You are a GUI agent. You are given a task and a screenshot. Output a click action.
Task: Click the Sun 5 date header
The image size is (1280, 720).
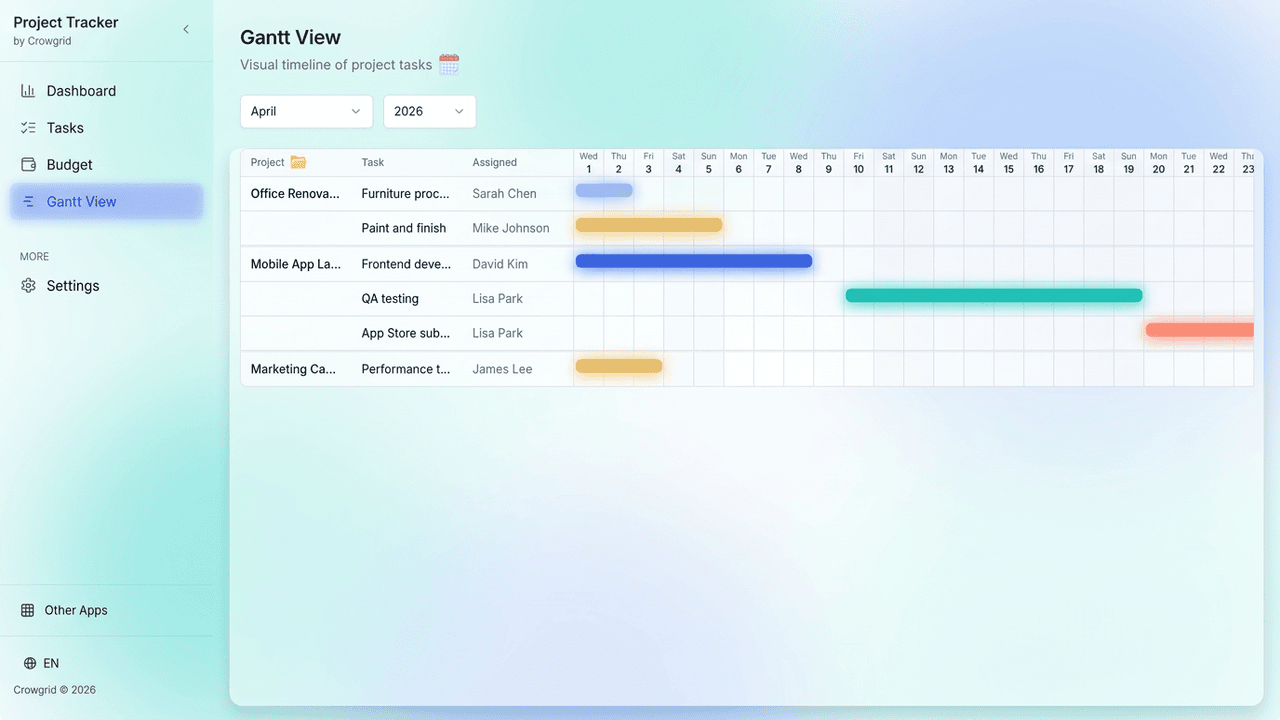709,163
